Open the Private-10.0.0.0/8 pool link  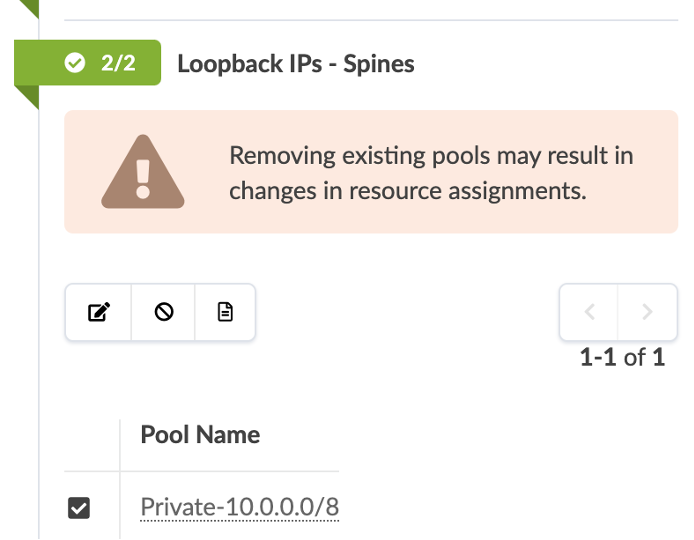click(x=240, y=508)
